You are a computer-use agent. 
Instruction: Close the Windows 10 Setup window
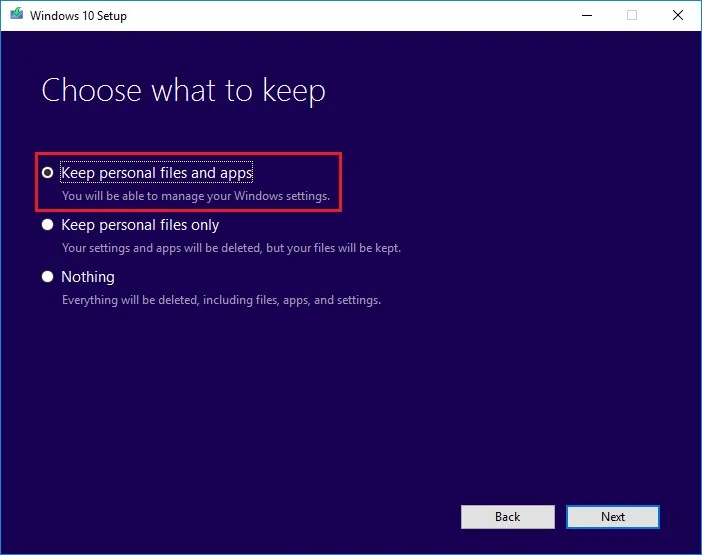coord(678,15)
